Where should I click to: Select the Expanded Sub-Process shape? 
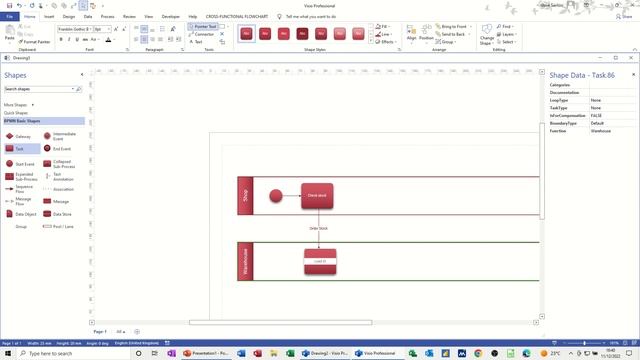[21, 177]
